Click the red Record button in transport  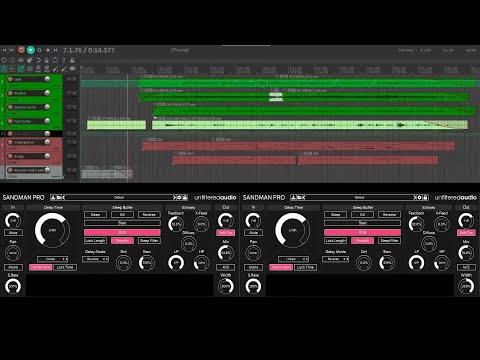point(21,50)
